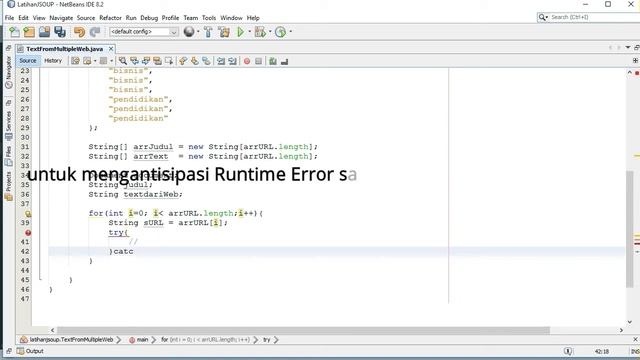The width and height of the screenshot is (640, 360).
Task: Click the Toggle Highlight Search icon
Action: [x=157, y=61]
